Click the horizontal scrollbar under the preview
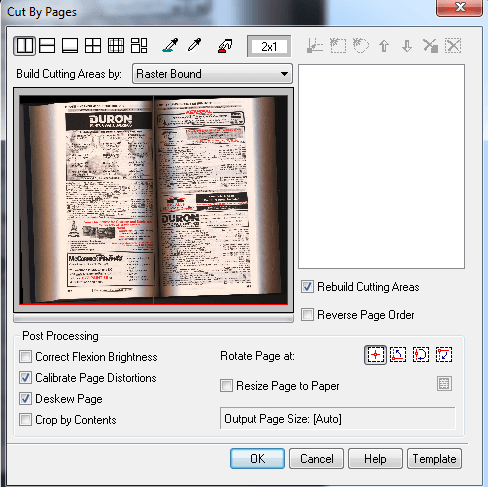 [153, 319]
